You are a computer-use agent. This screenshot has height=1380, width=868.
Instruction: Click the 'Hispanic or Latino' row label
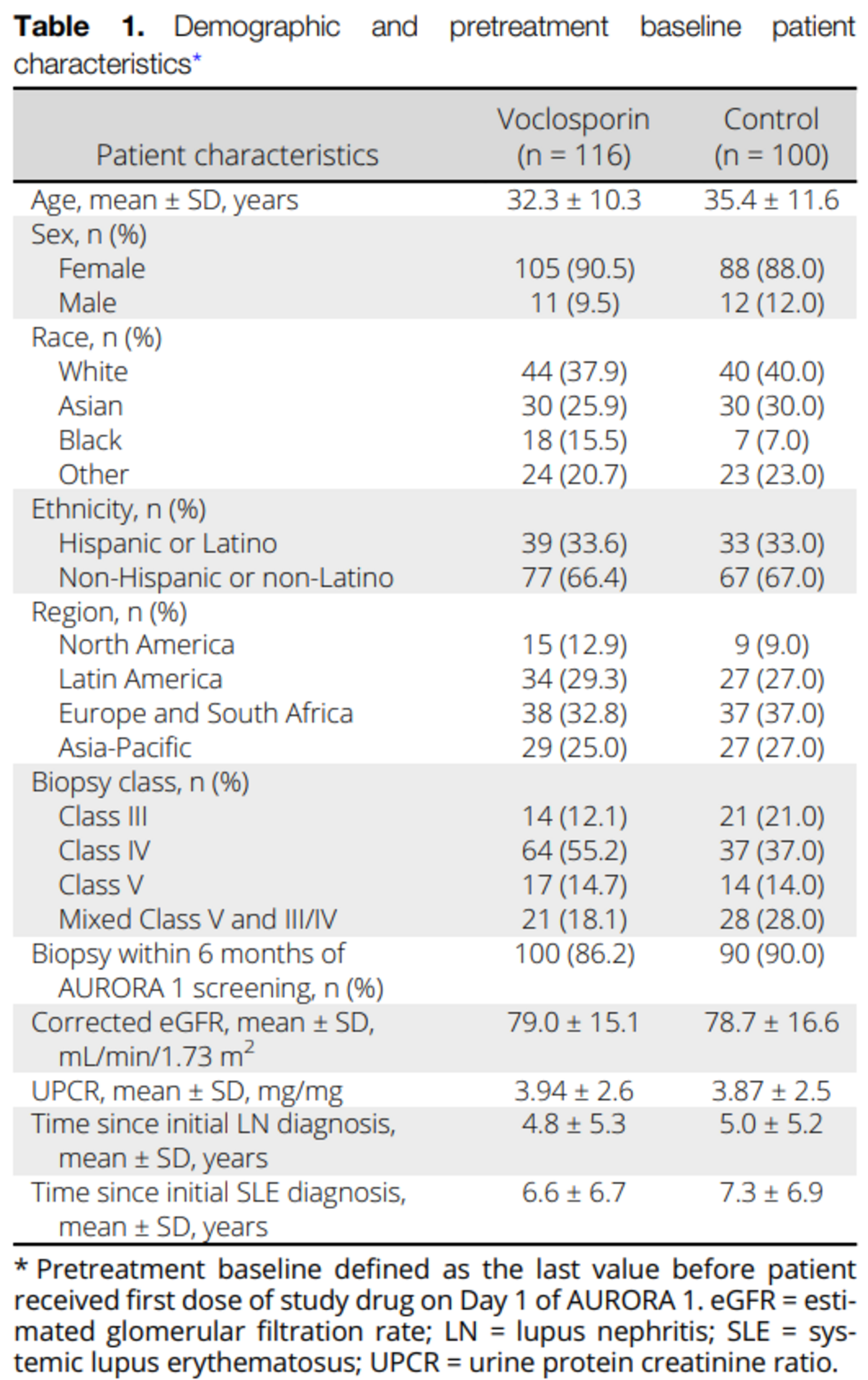pyautogui.click(x=168, y=543)
